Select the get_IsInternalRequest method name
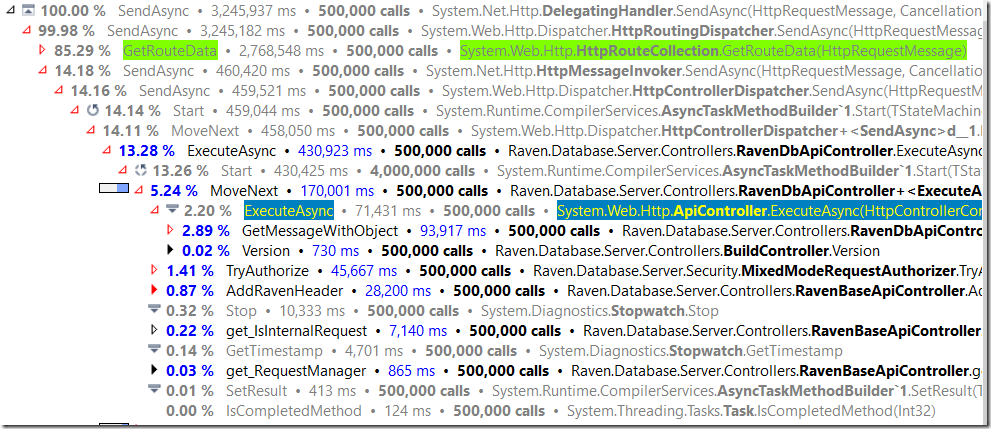Image resolution: width=991 pixels, height=429 pixels. 296,330
